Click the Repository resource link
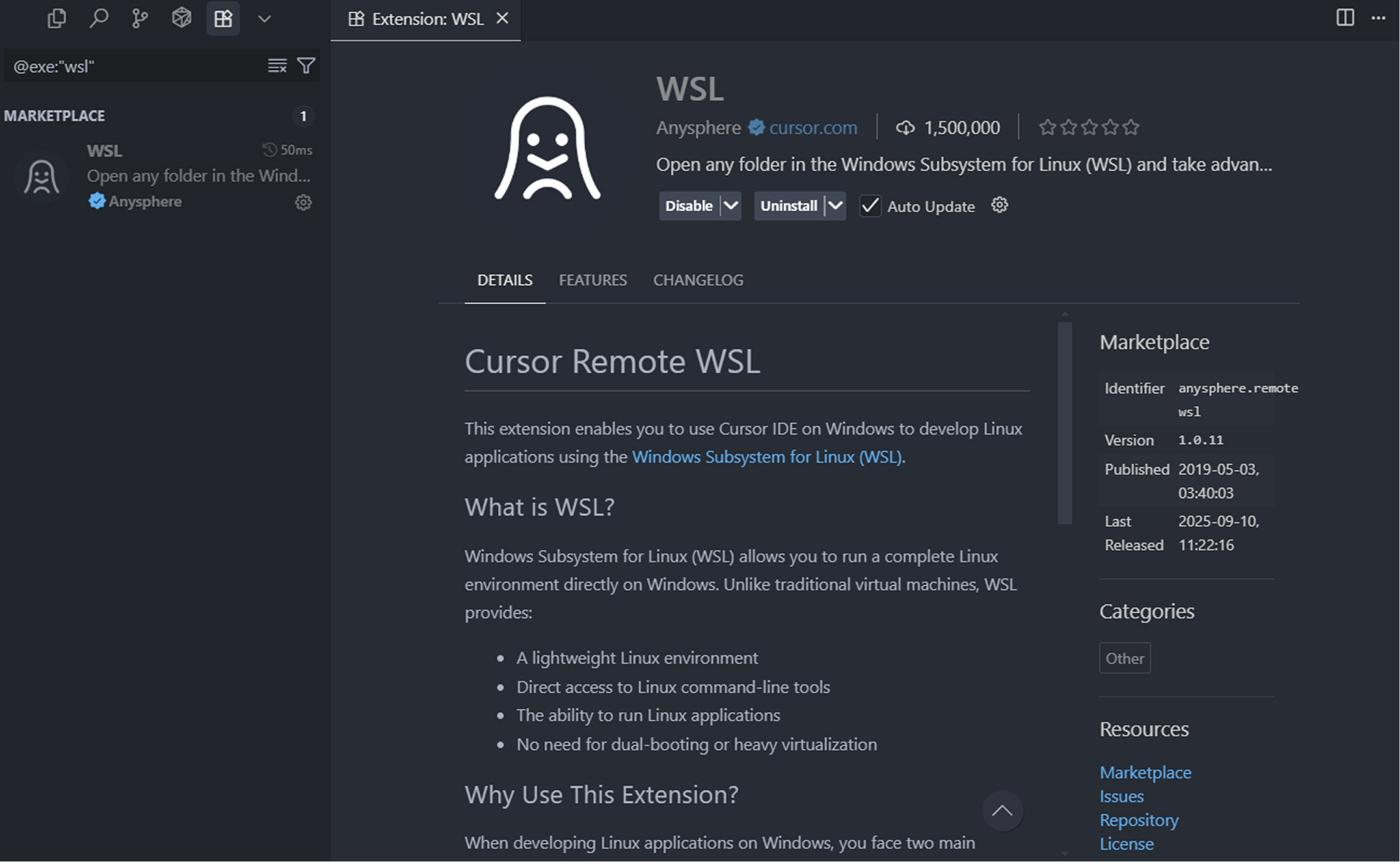Viewport: 1400px width, 862px height. (x=1138, y=820)
